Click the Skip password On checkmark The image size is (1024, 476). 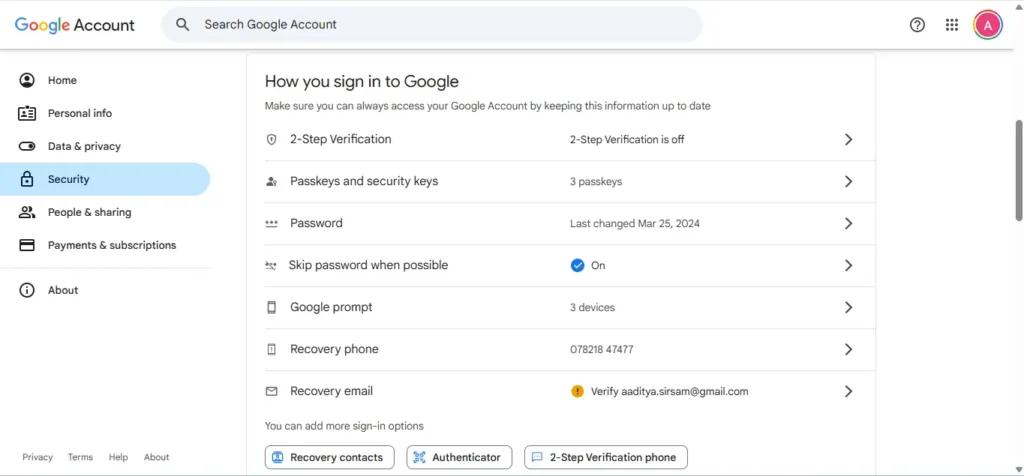tap(577, 266)
